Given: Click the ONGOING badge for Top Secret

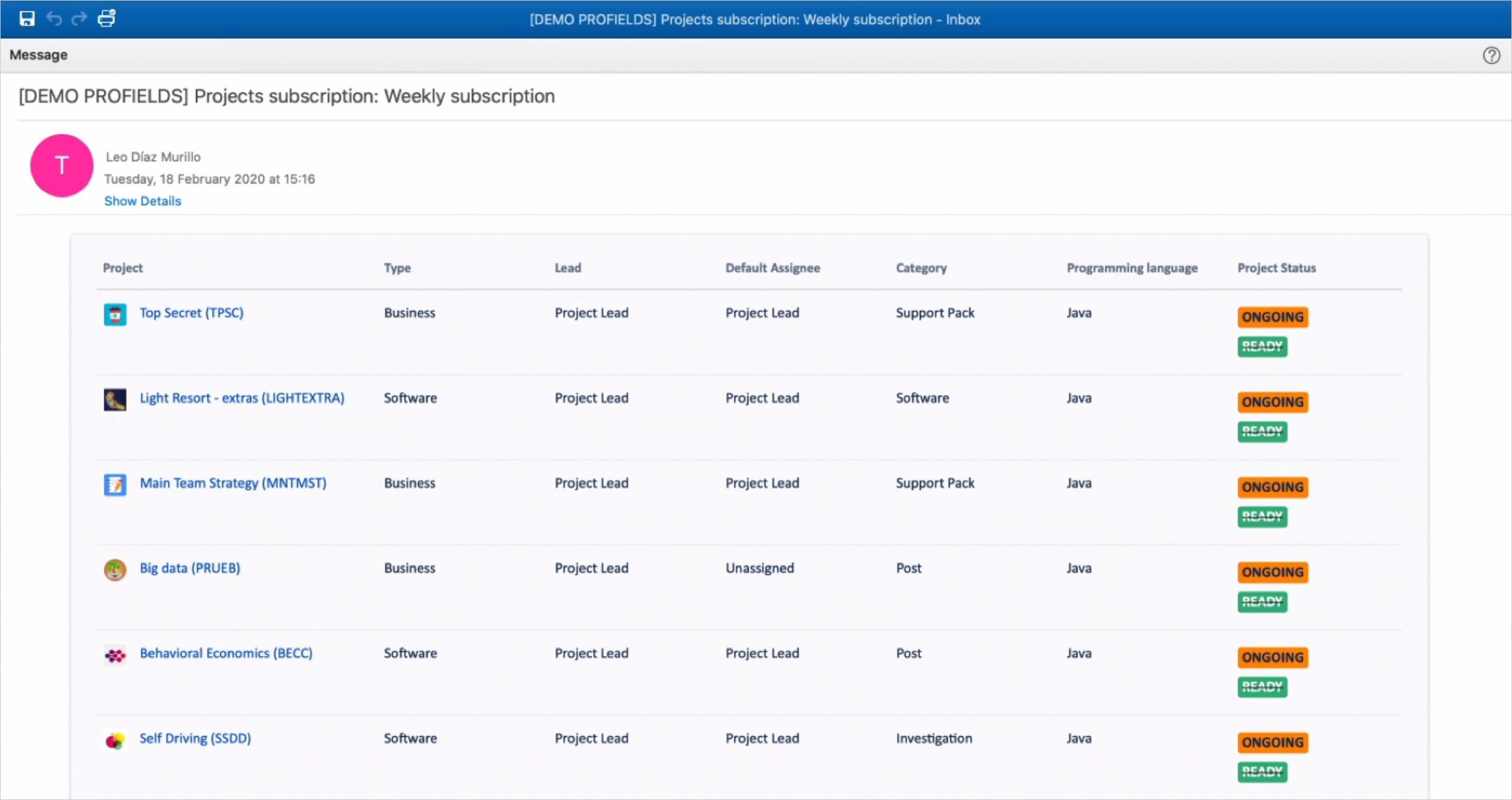Looking at the screenshot, I should [x=1272, y=317].
